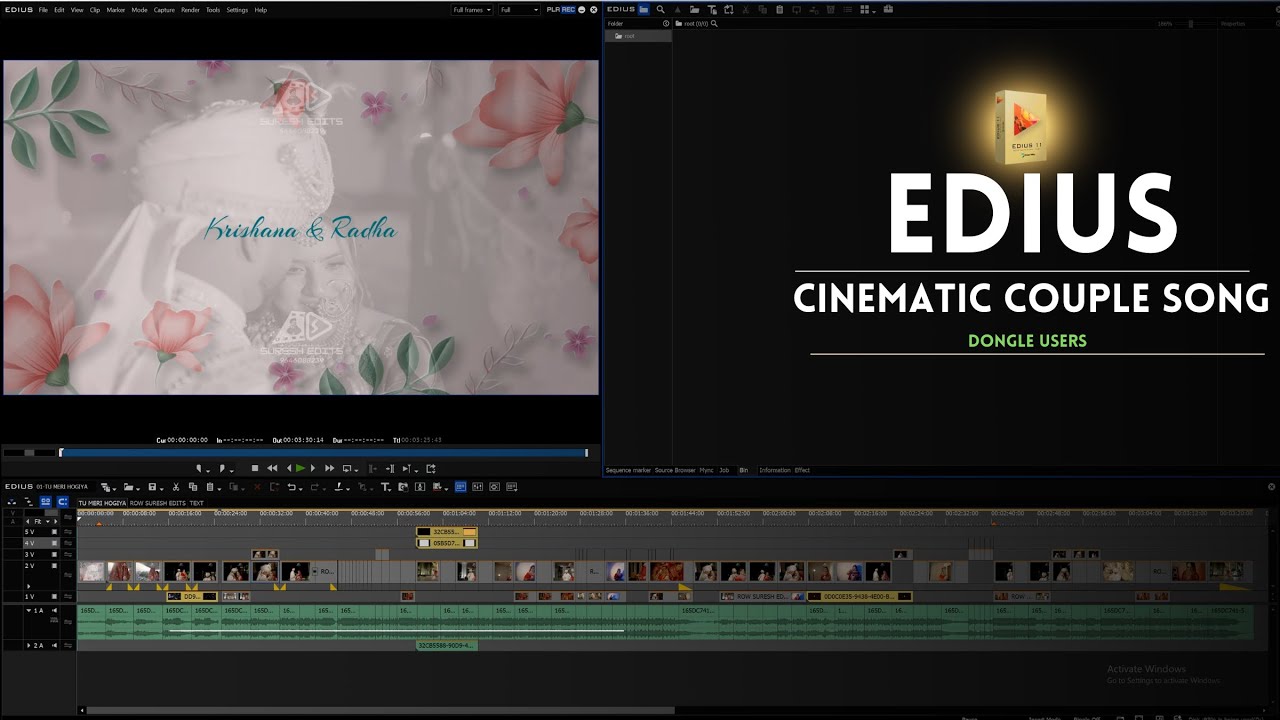
Task: Click the Add Title icon in the bin toolbar
Action: click(712, 9)
